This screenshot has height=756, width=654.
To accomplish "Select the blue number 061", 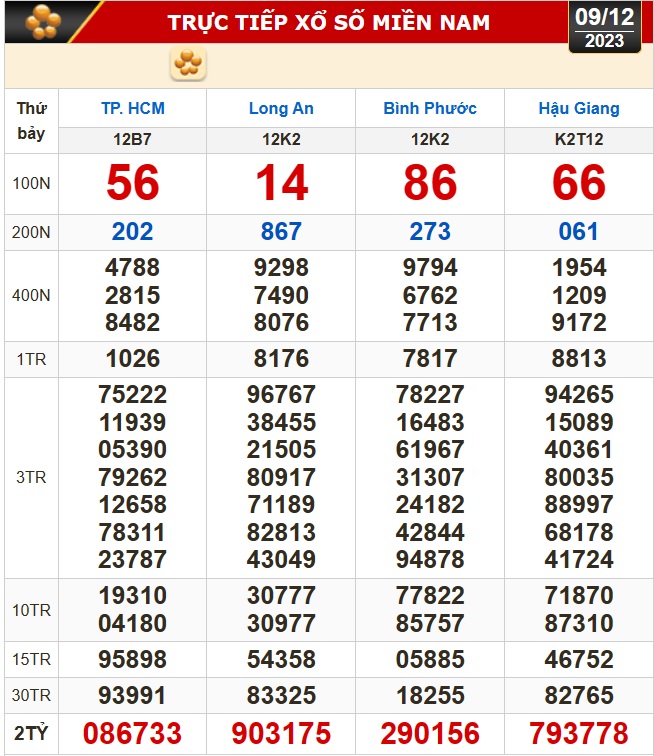I will [579, 231].
